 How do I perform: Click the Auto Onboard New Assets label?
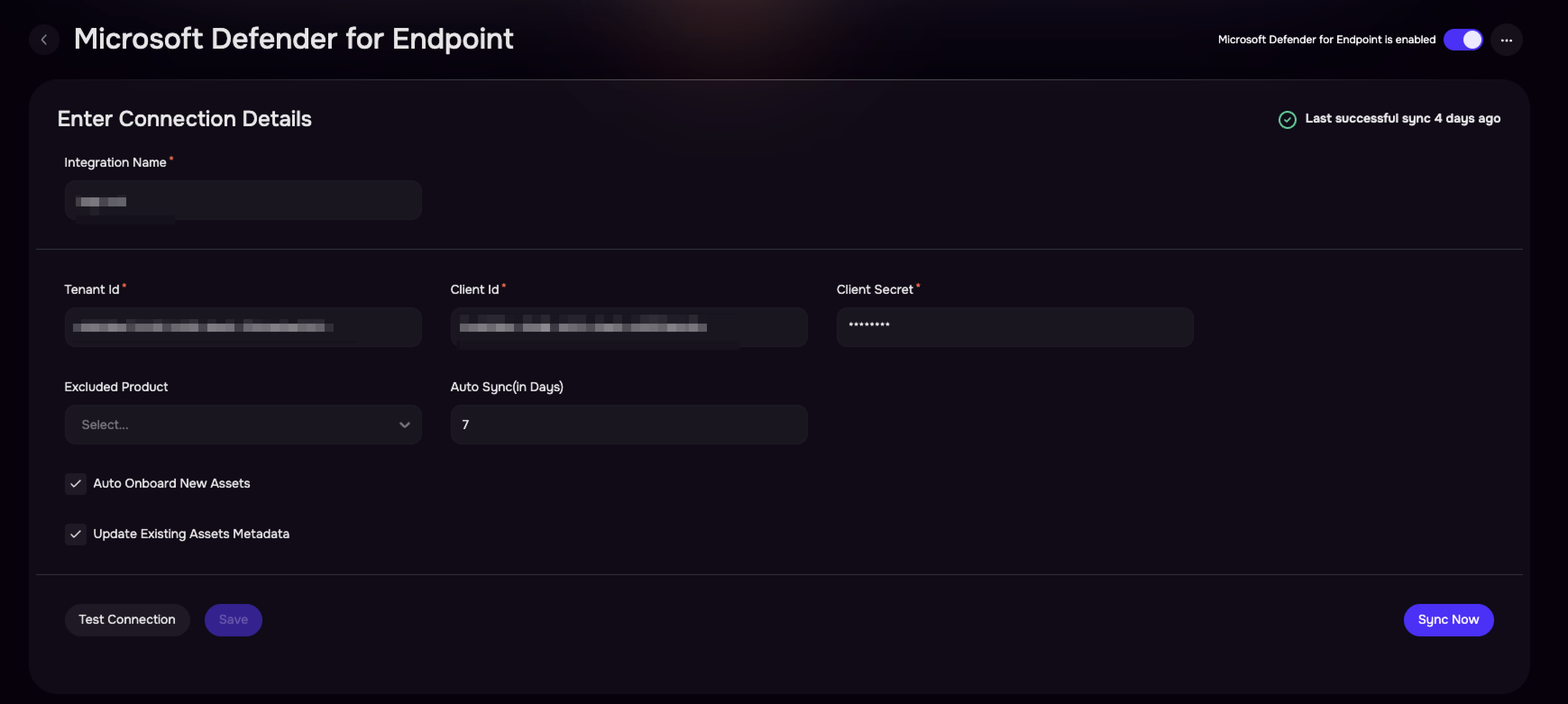tap(172, 484)
